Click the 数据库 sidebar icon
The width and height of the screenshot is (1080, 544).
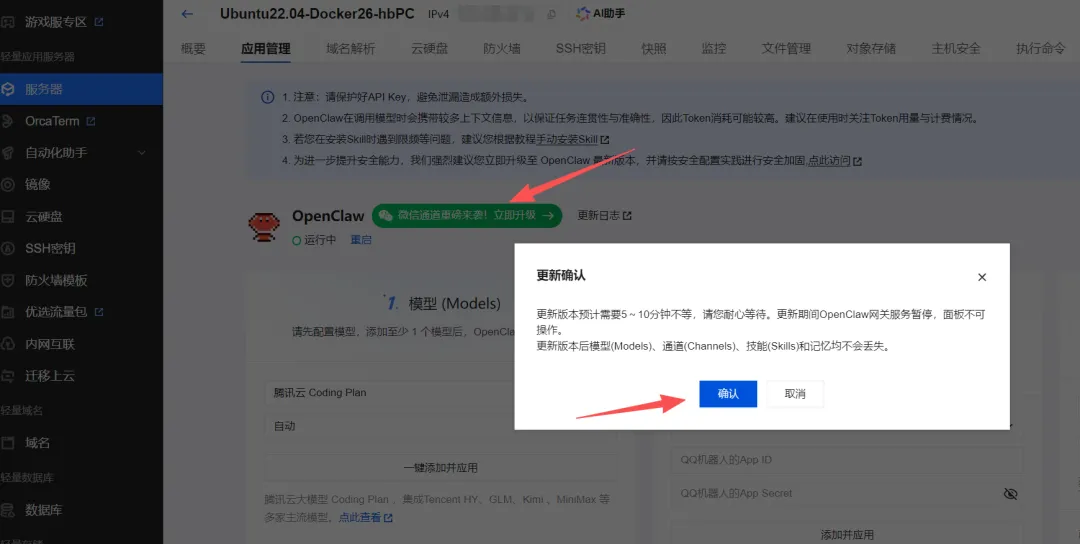point(8,510)
